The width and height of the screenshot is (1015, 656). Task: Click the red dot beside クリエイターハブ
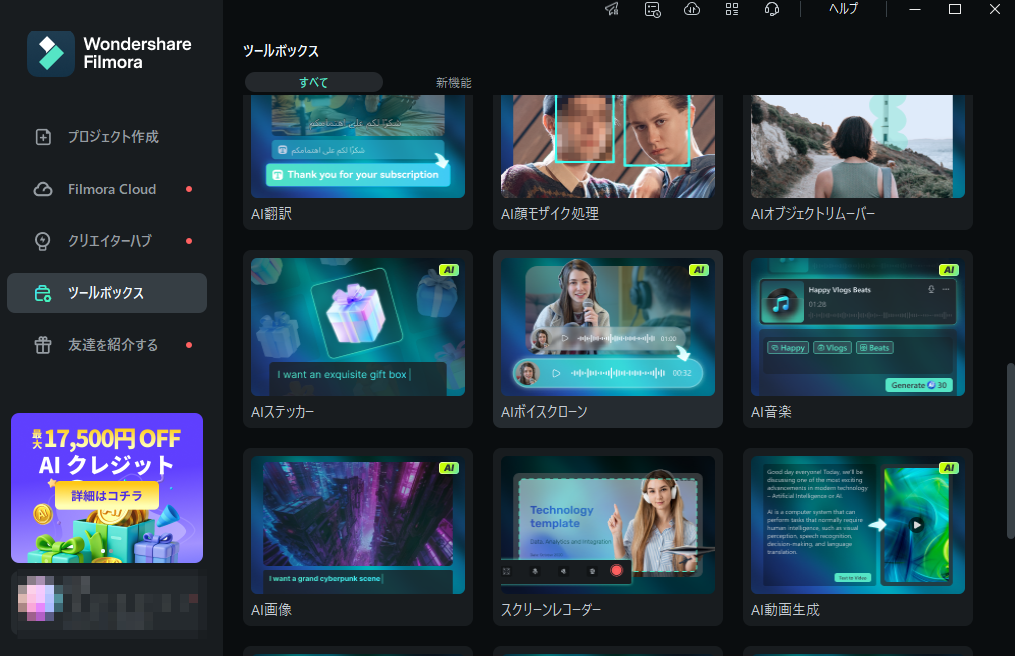pos(189,241)
